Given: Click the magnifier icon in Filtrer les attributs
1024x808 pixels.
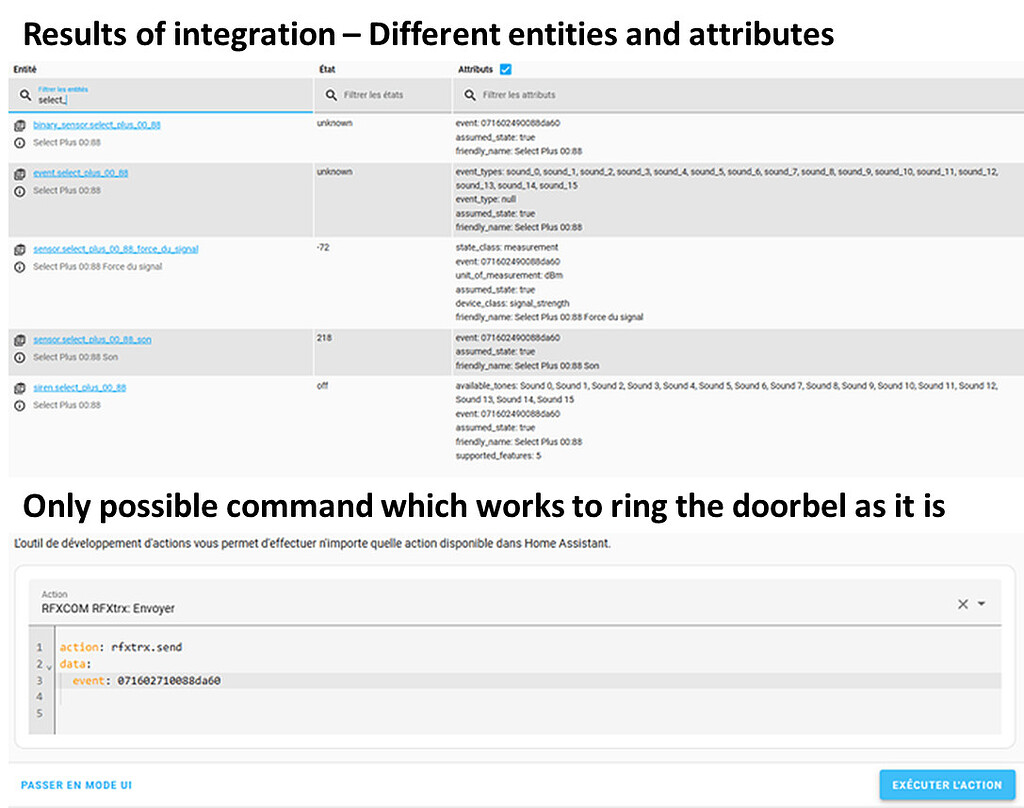Looking at the screenshot, I should tap(471, 94).
